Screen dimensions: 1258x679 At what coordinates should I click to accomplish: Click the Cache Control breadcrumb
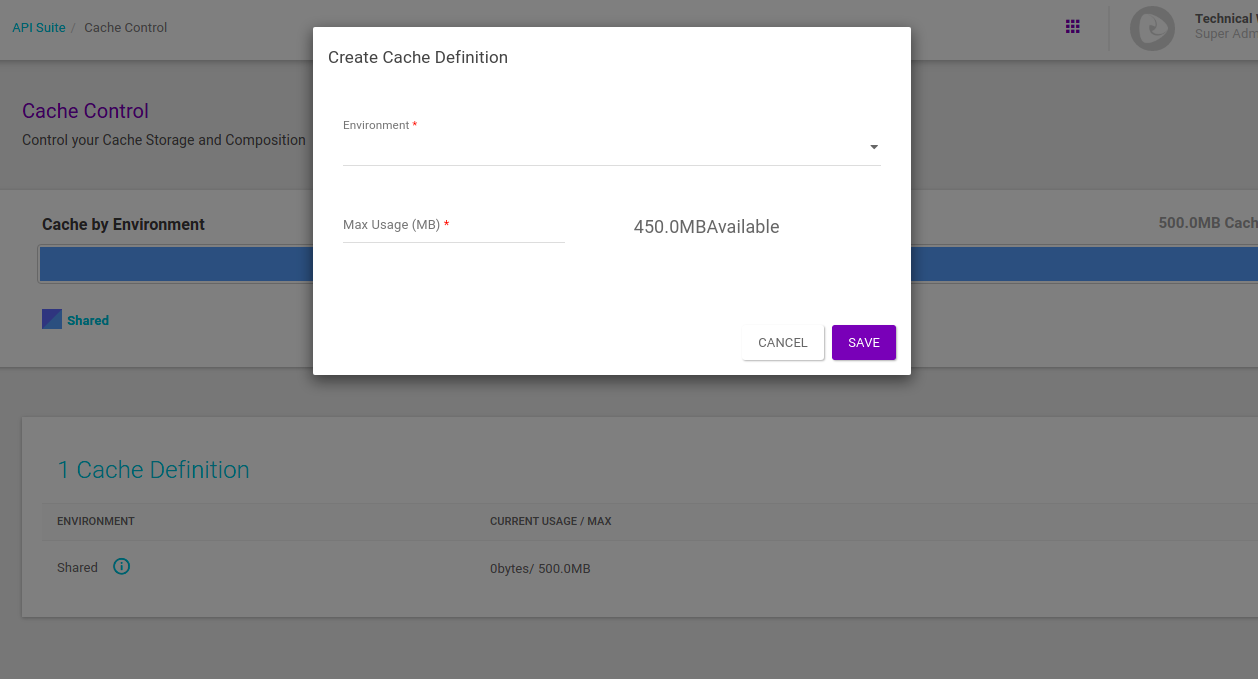coord(125,27)
